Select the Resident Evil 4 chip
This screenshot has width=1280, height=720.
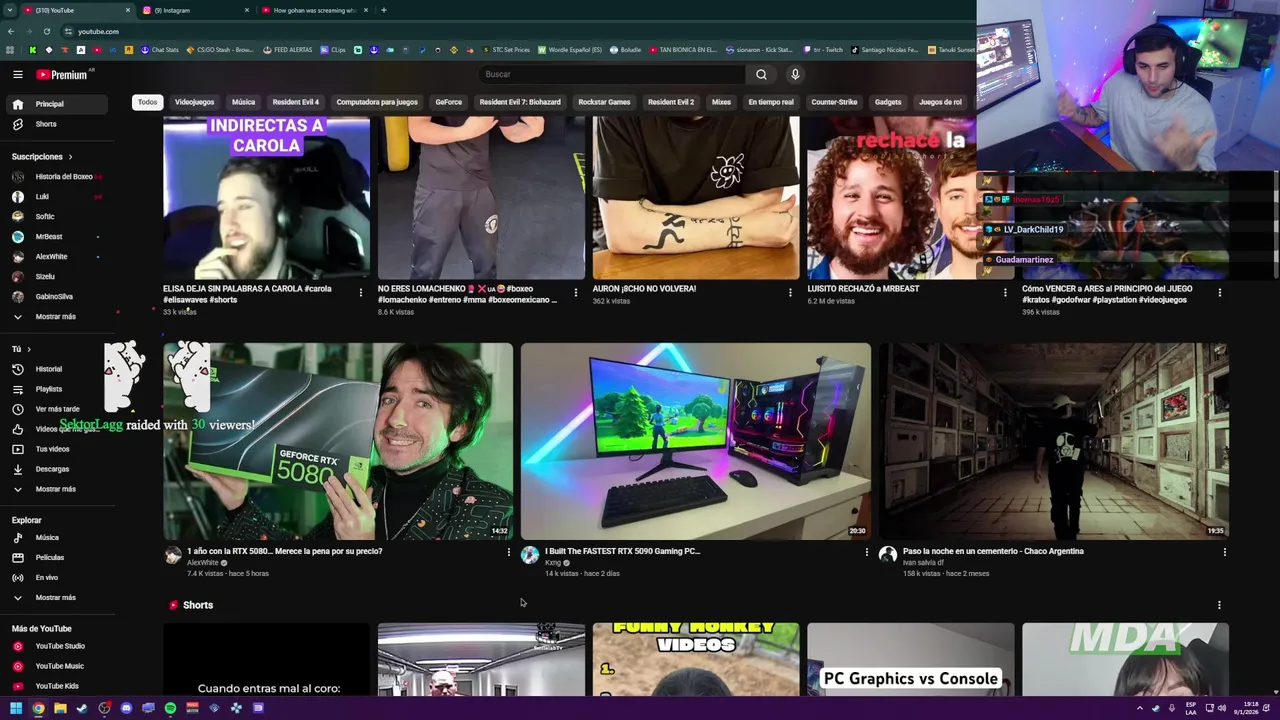(x=296, y=102)
